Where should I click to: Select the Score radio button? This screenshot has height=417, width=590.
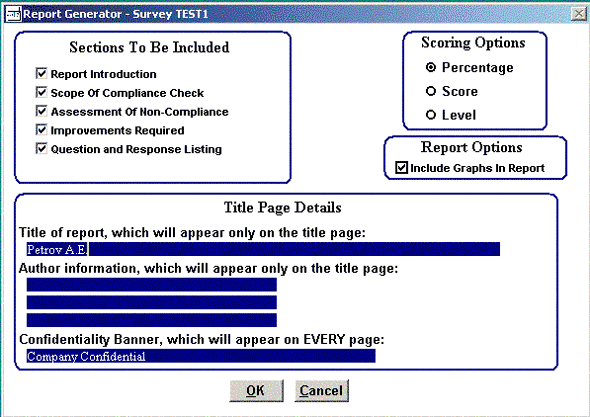(x=431, y=91)
